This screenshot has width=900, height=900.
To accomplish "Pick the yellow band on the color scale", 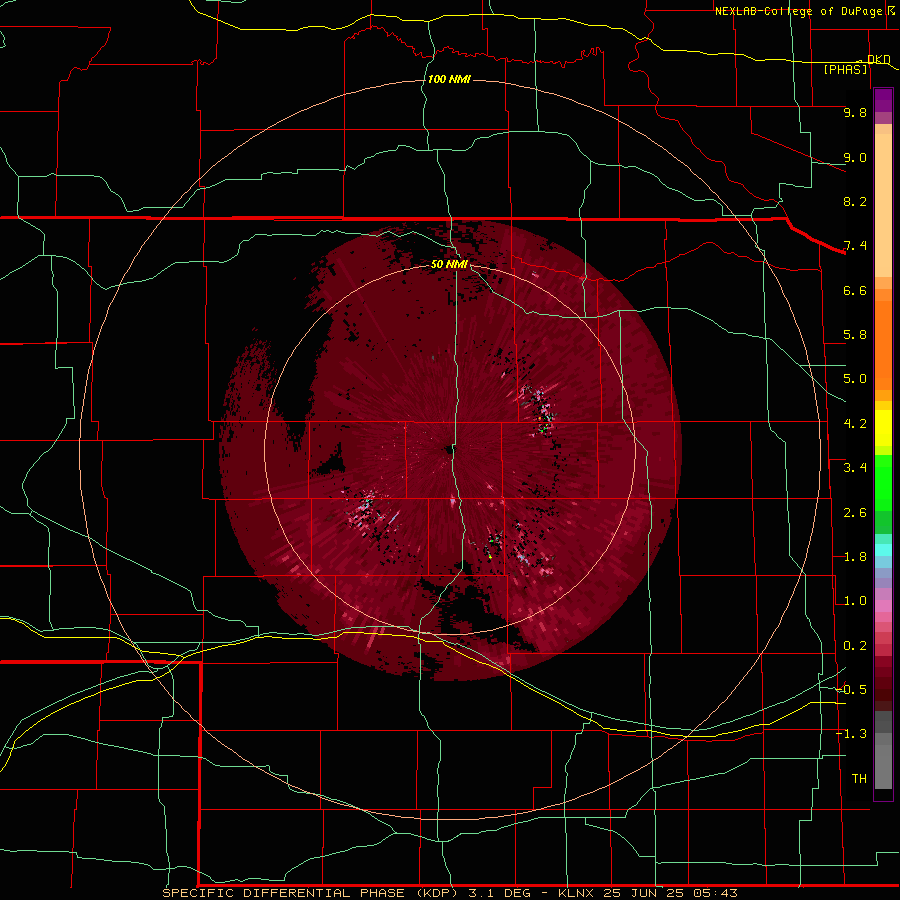I will click(x=883, y=428).
